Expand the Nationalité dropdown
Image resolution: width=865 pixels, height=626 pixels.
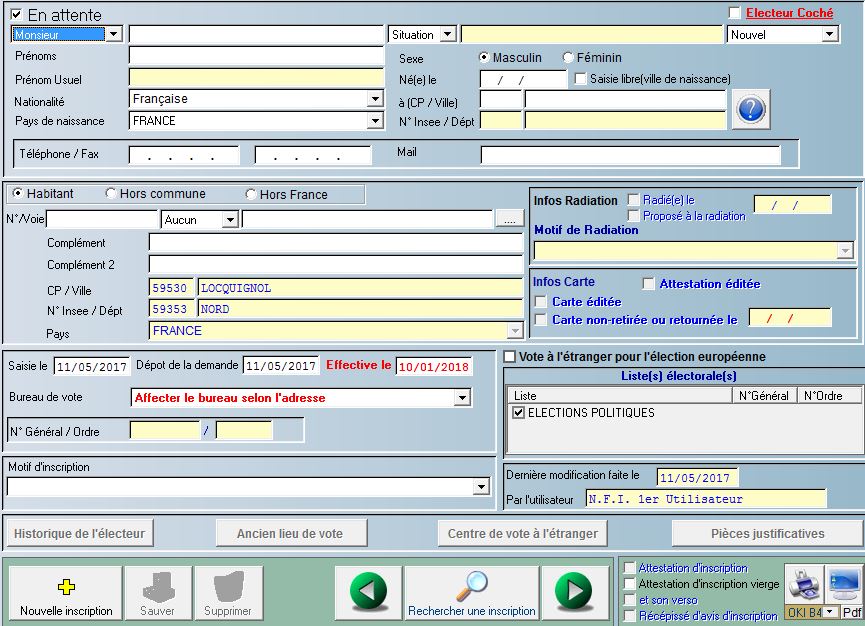pos(375,99)
